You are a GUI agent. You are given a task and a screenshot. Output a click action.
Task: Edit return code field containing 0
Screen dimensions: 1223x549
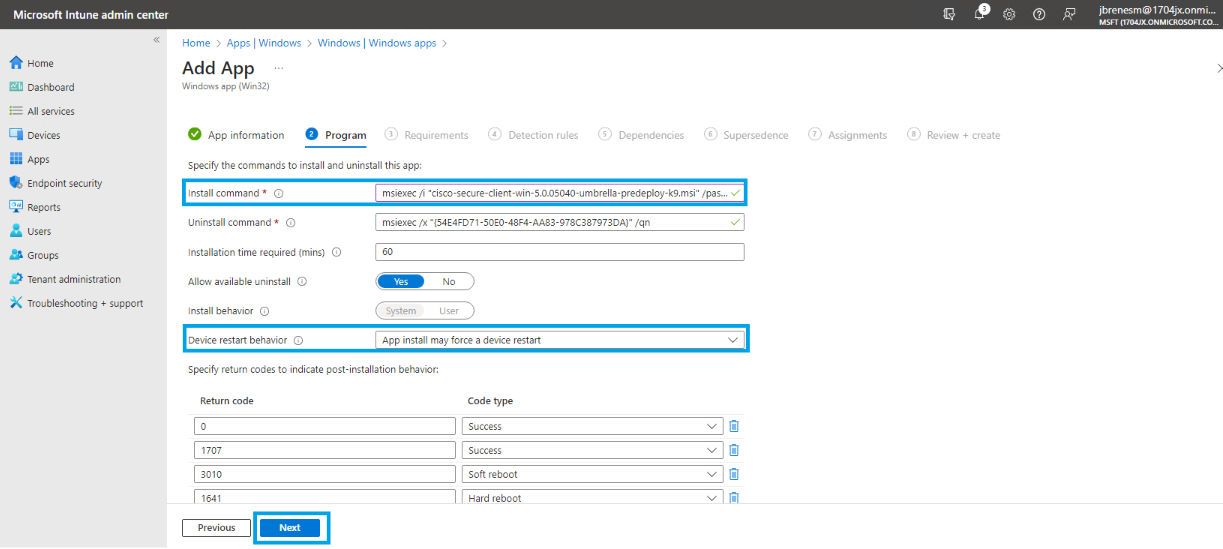[325, 426]
